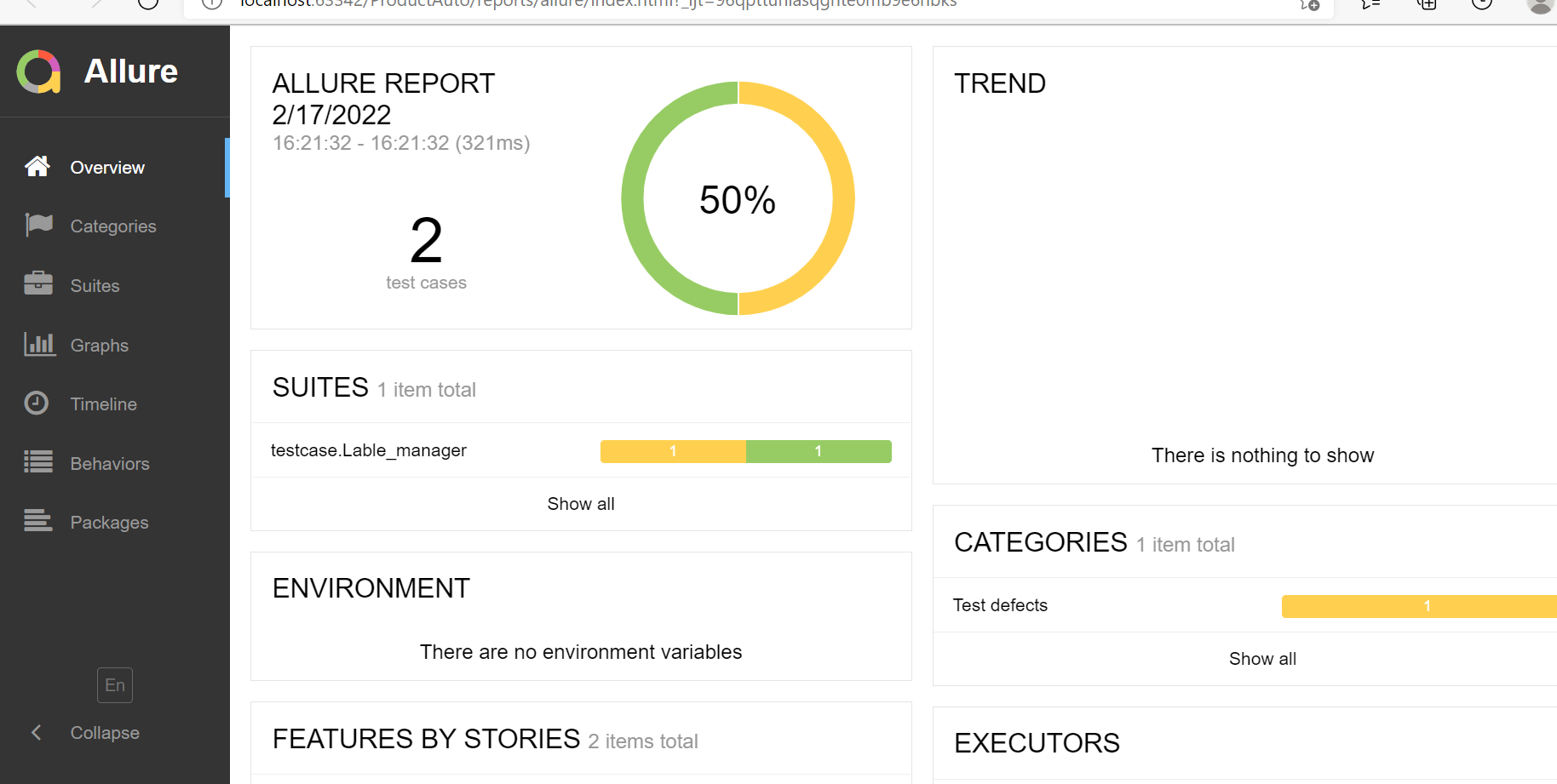Open Categories via the flag icon

(x=38, y=226)
